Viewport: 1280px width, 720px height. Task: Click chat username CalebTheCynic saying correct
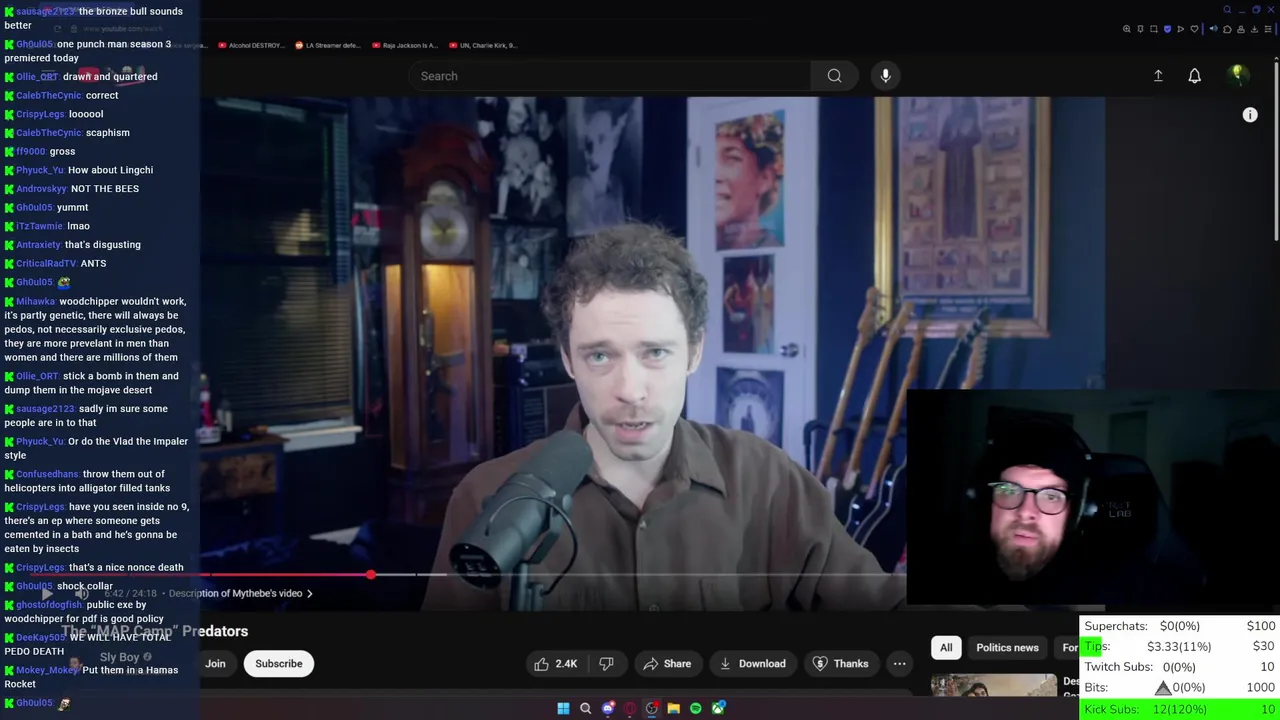[x=48, y=95]
